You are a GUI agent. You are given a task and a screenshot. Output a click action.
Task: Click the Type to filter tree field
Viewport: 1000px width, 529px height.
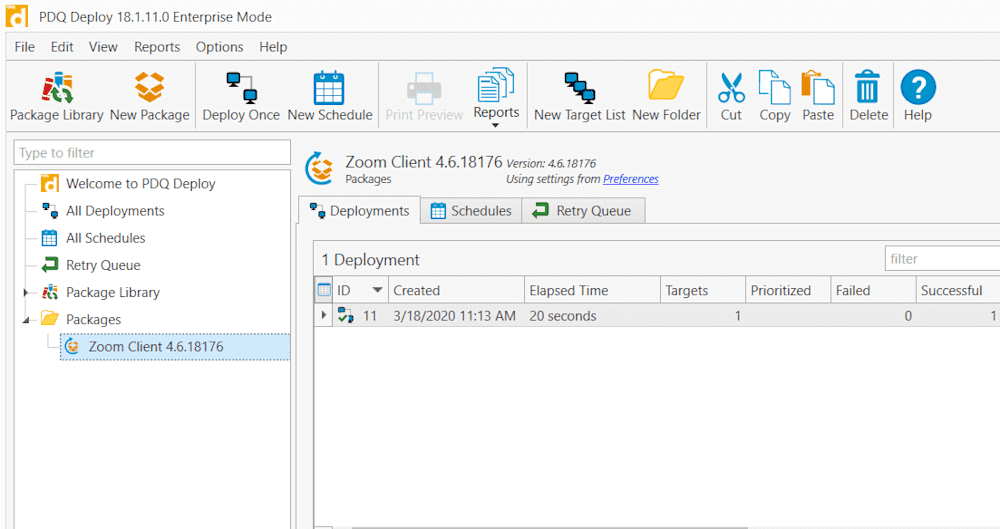point(152,153)
